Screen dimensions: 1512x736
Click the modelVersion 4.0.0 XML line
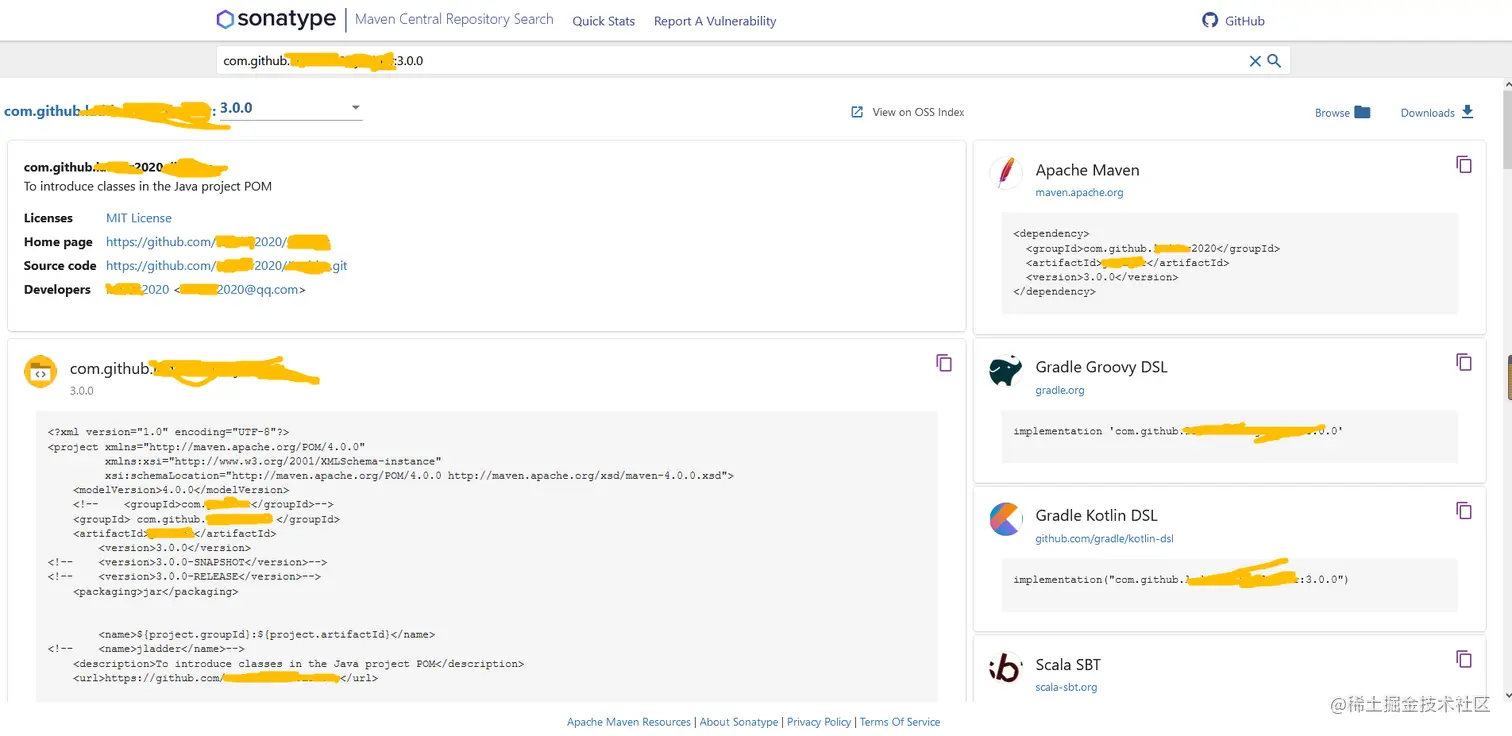pyautogui.click(x=181, y=490)
